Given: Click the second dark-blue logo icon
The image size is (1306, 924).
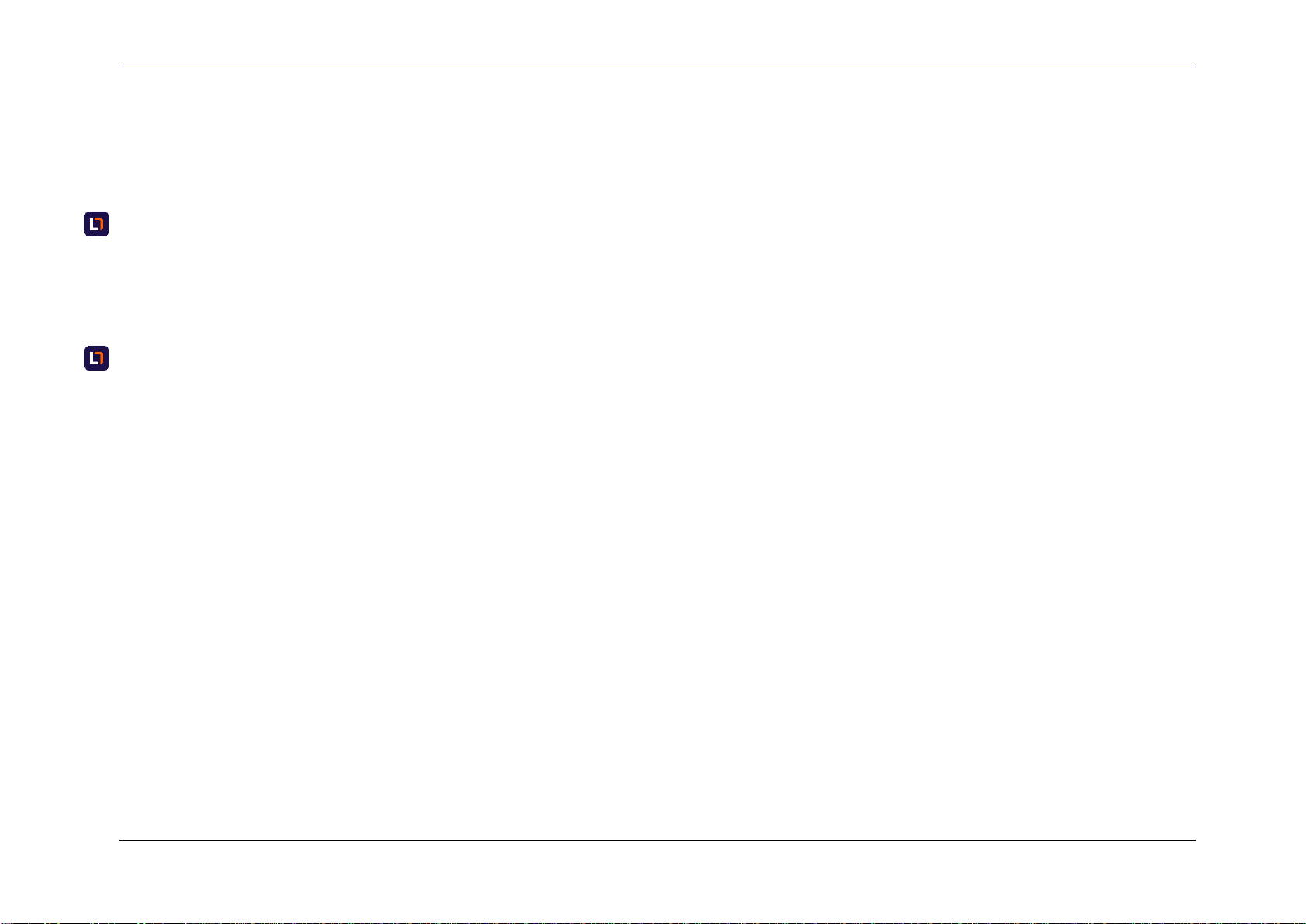Looking at the screenshot, I should pyautogui.click(x=96, y=358).
